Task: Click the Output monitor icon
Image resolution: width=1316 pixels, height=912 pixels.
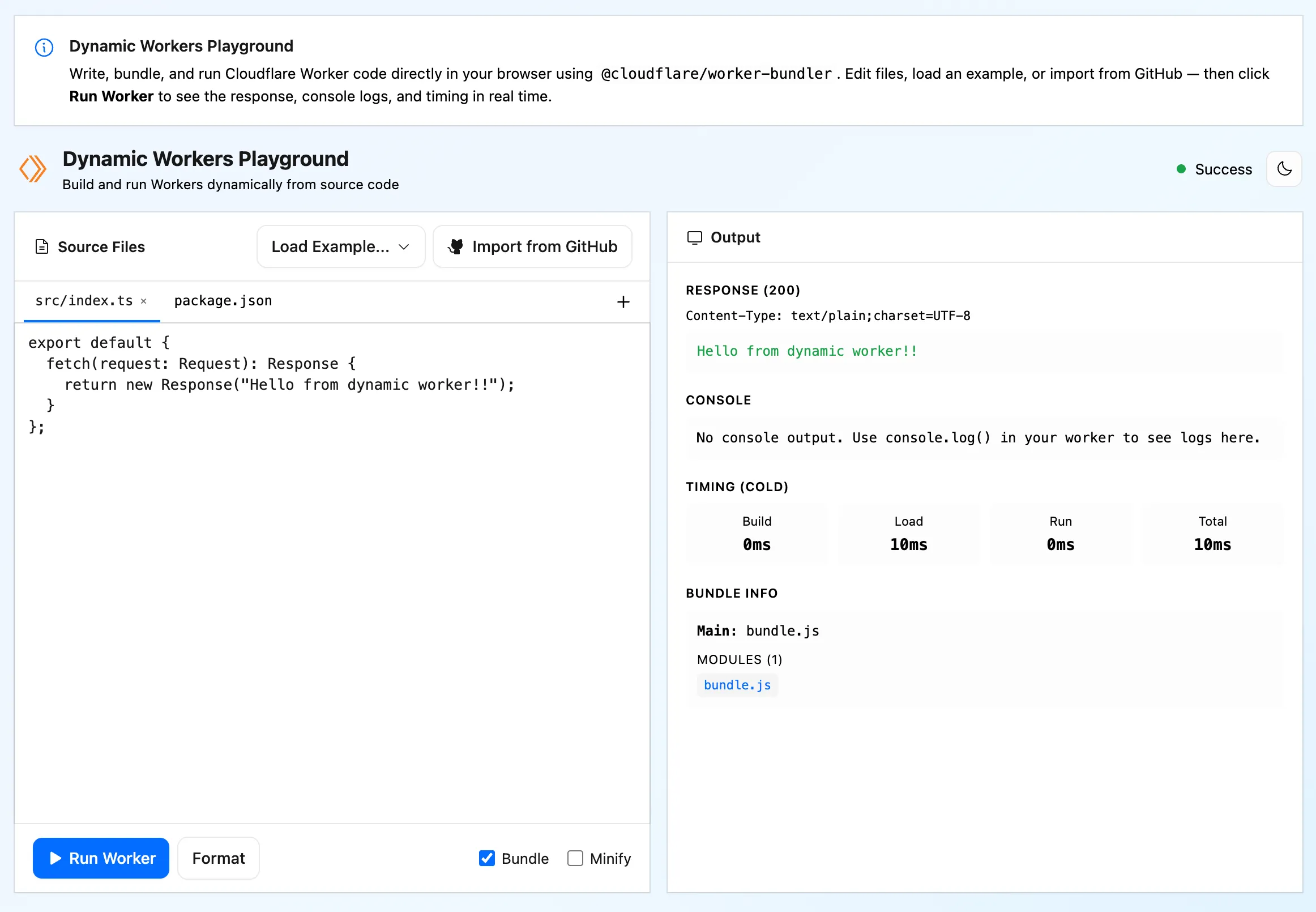Action: 695,238
